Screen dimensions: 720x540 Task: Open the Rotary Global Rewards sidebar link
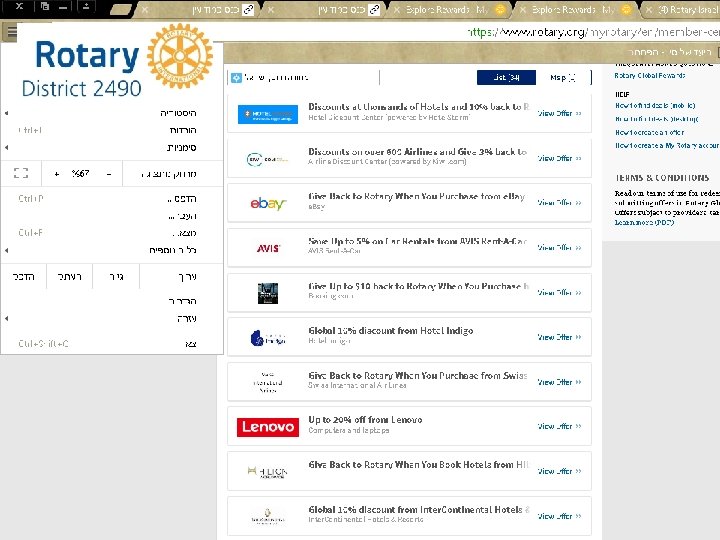pos(650,75)
